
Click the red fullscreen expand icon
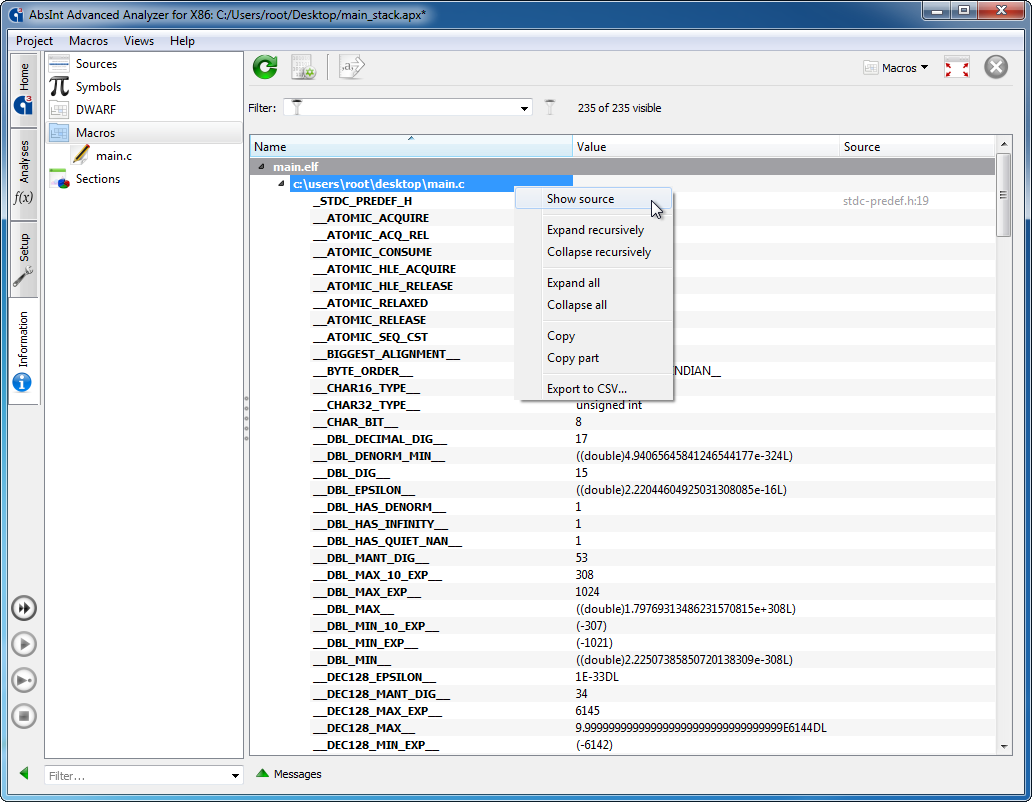956,67
